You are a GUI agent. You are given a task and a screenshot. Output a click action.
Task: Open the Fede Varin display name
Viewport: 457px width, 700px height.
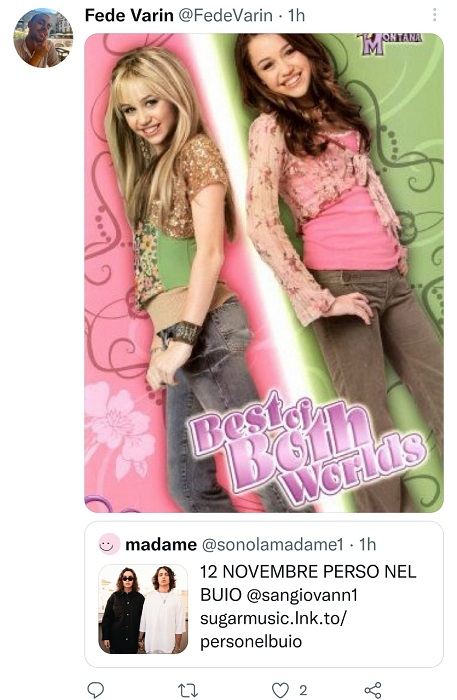click(x=129, y=16)
